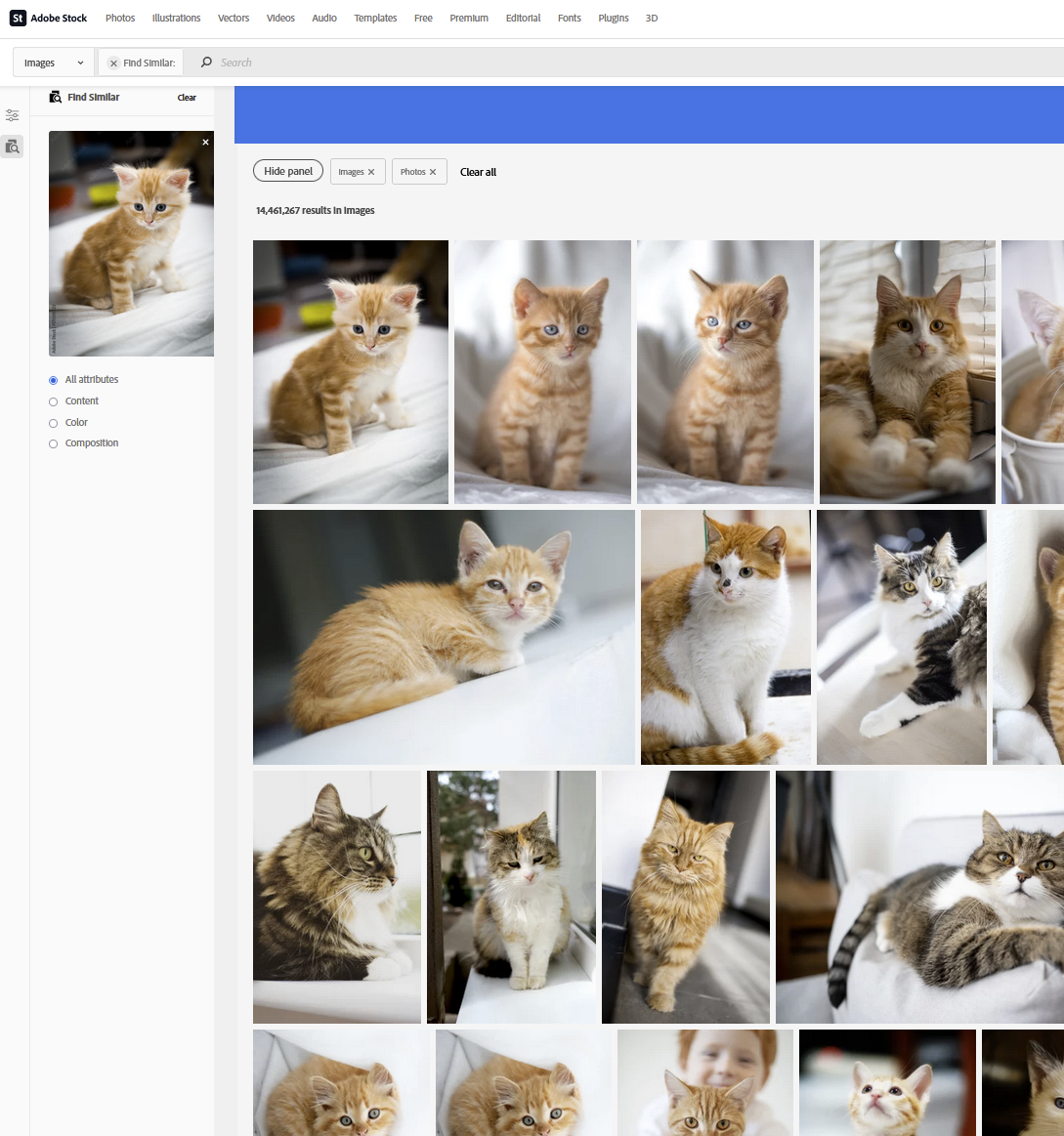Select the Composition similarity option
The image size is (1064, 1136).
click(52, 442)
